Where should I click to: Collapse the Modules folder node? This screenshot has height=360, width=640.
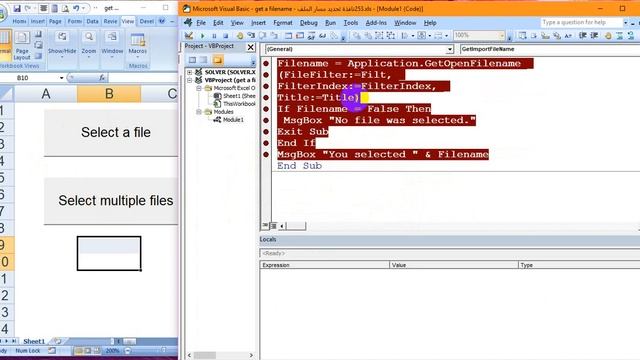[199, 112]
